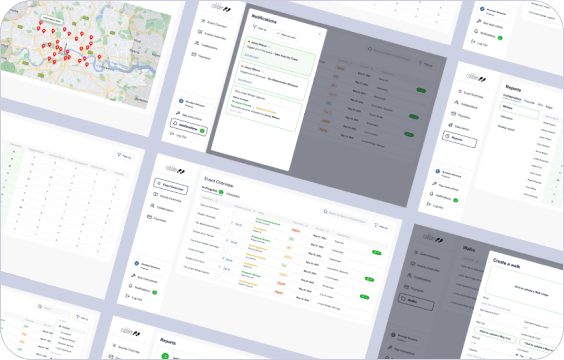Open Filter by on the left numeric table
This screenshot has height=360, width=564.
(x=125, y=156)
